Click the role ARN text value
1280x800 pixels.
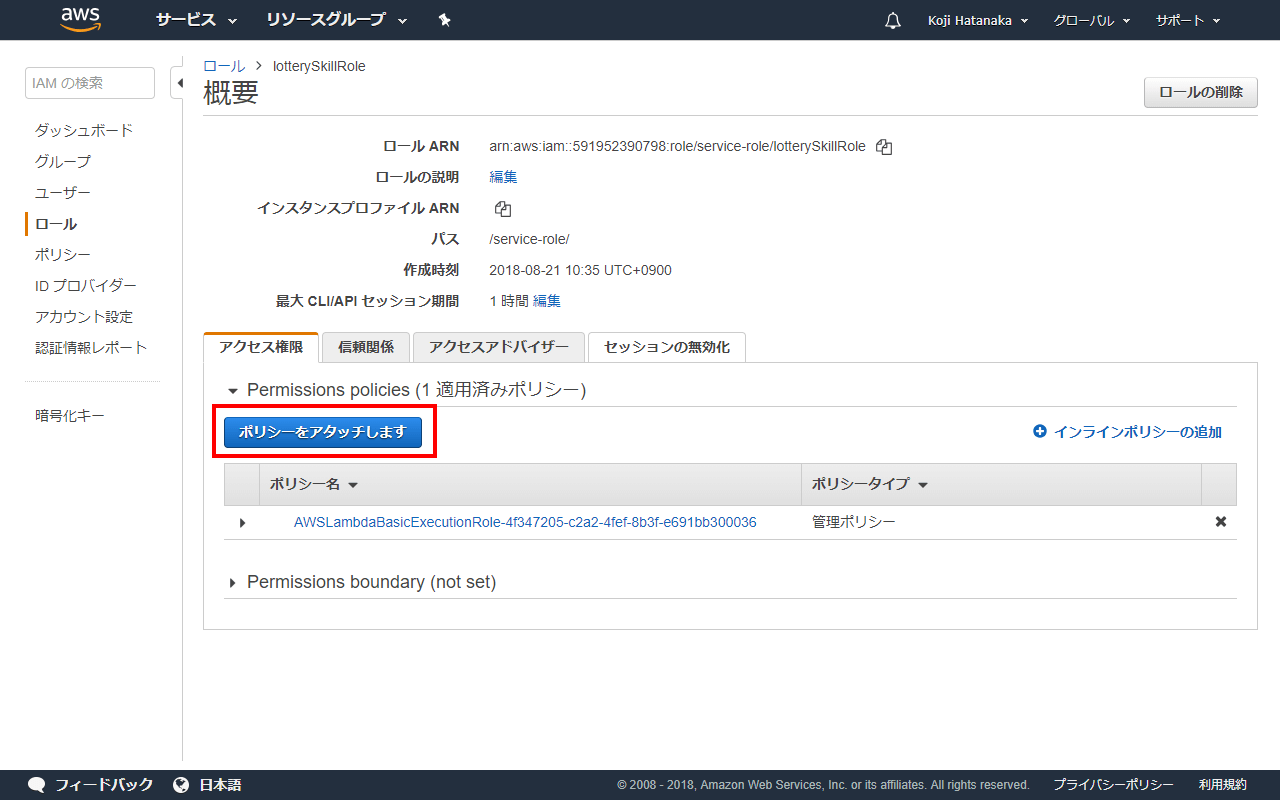pos(677,146)
